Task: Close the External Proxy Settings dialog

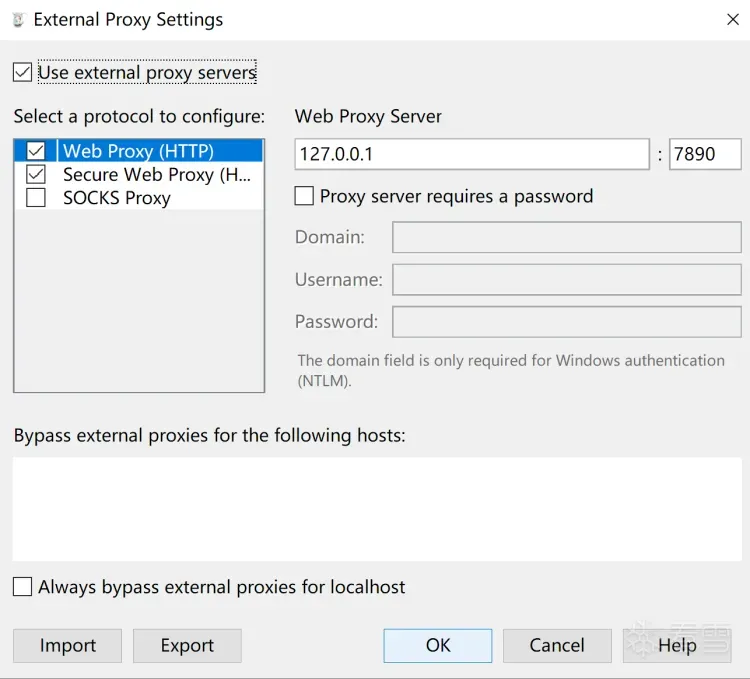Action: coord(731,19)
